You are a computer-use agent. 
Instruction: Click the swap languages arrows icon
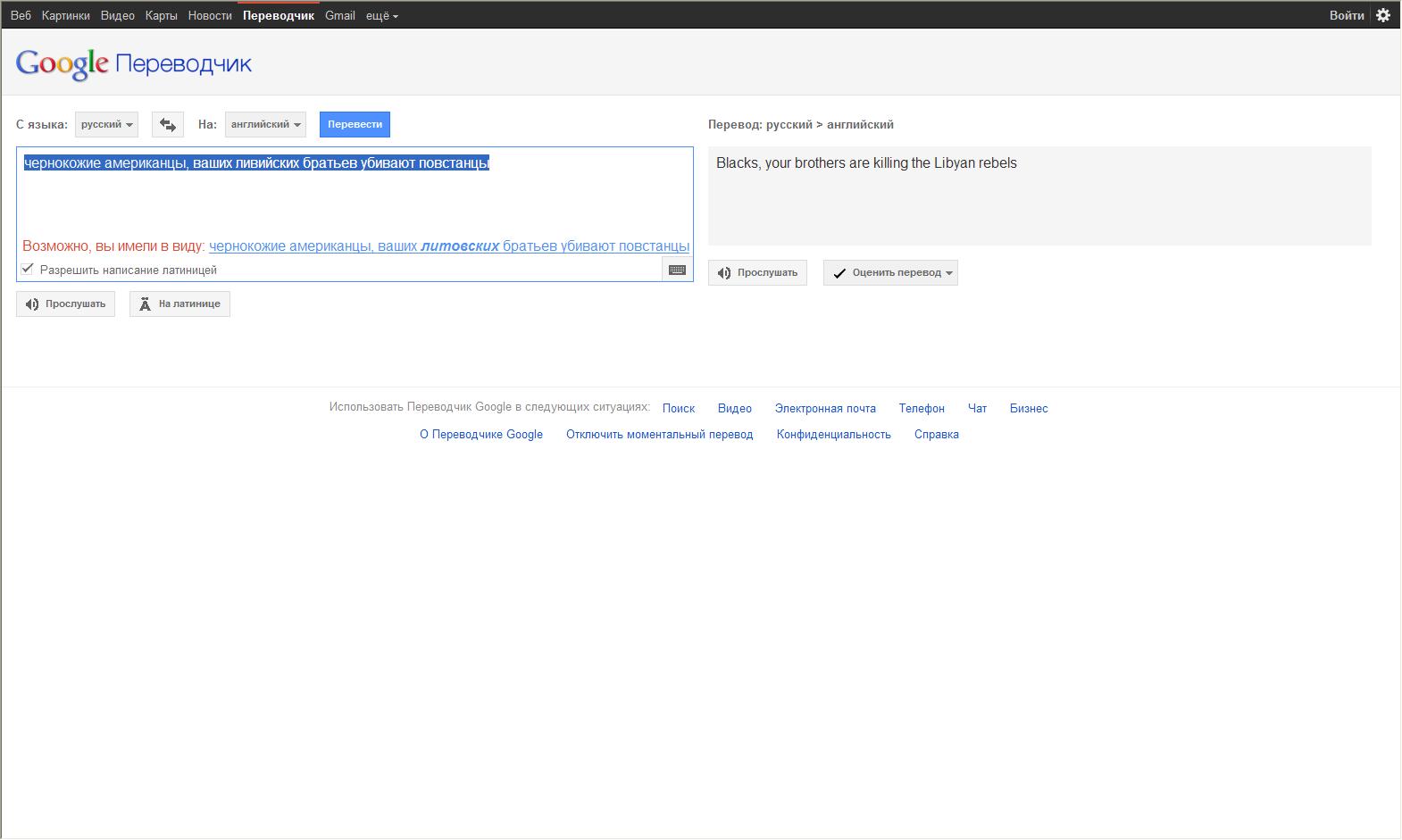point(168,125)
